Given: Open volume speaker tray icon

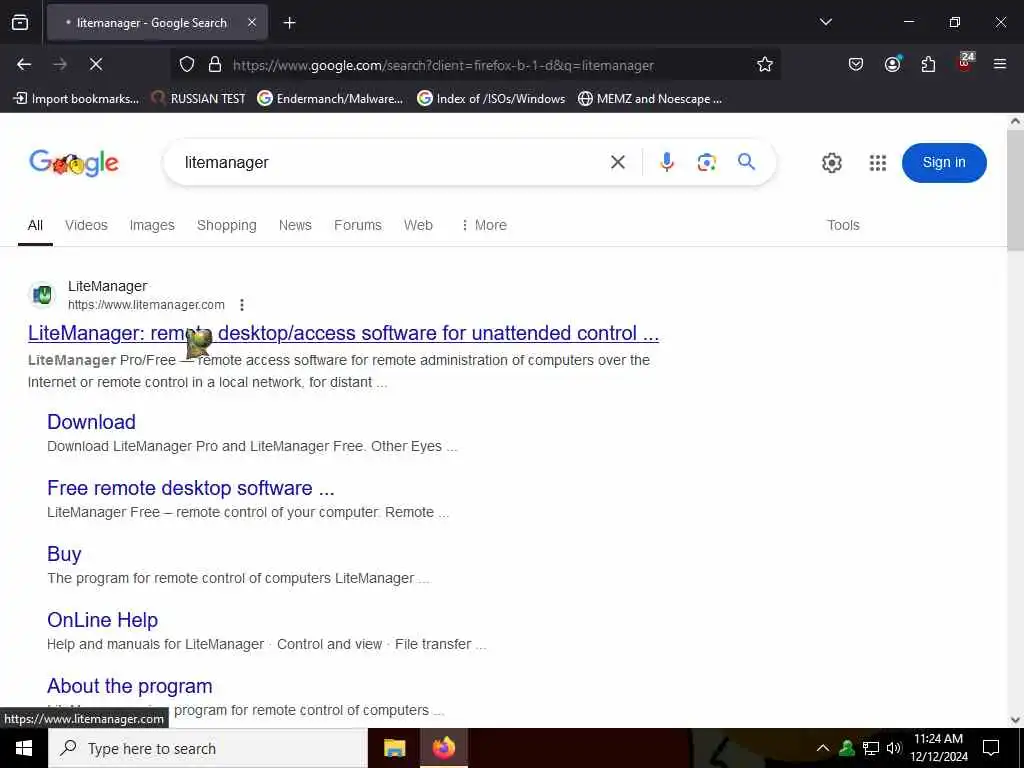Looking at the screenshot, I should (x=894, y=748).
